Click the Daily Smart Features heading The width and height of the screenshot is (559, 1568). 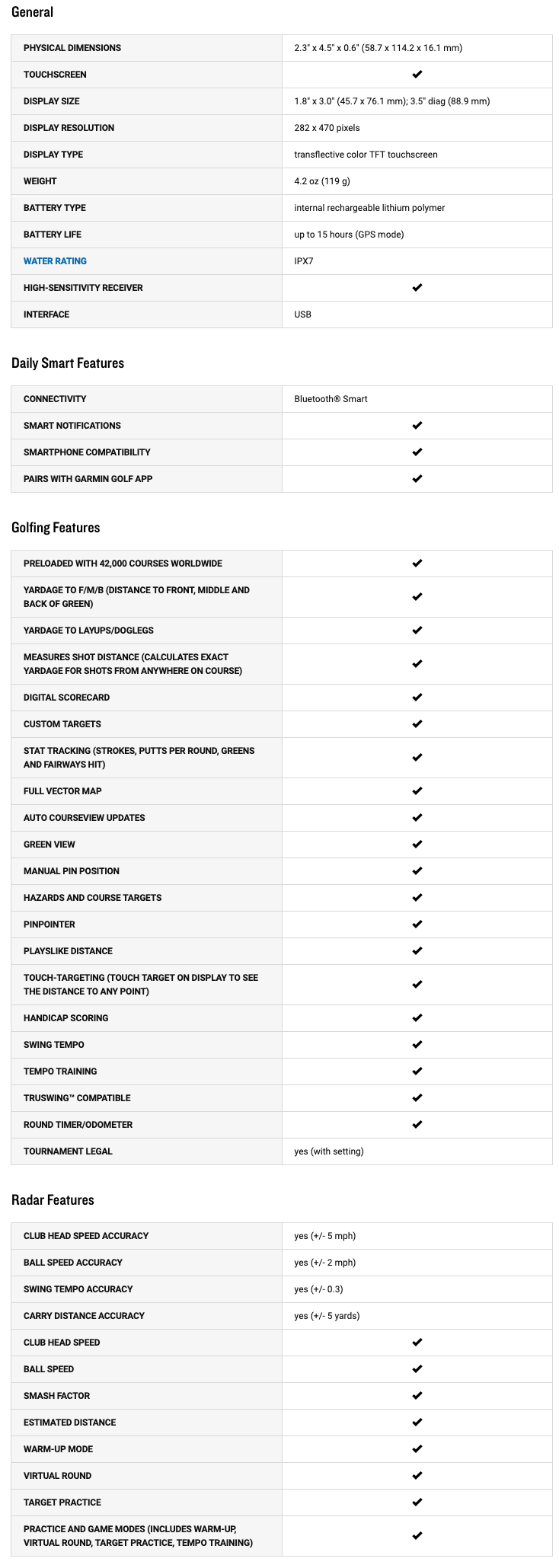point(68,363)
